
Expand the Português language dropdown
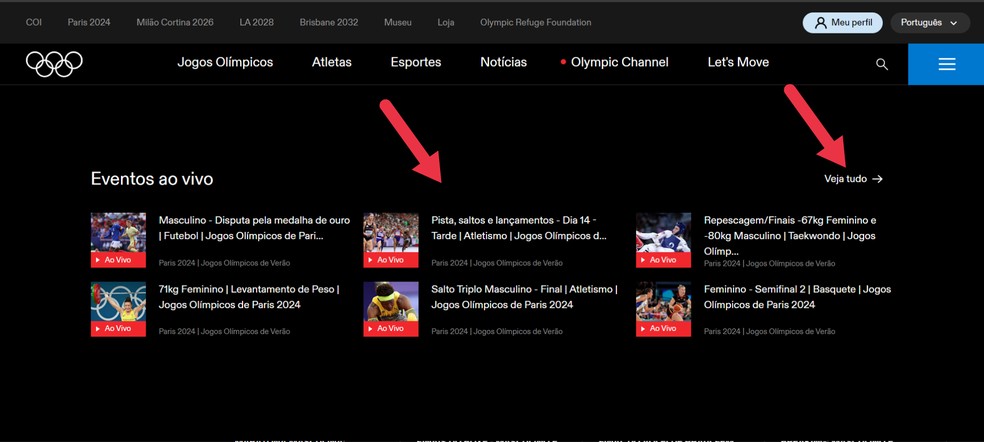[x=930, y=23]
